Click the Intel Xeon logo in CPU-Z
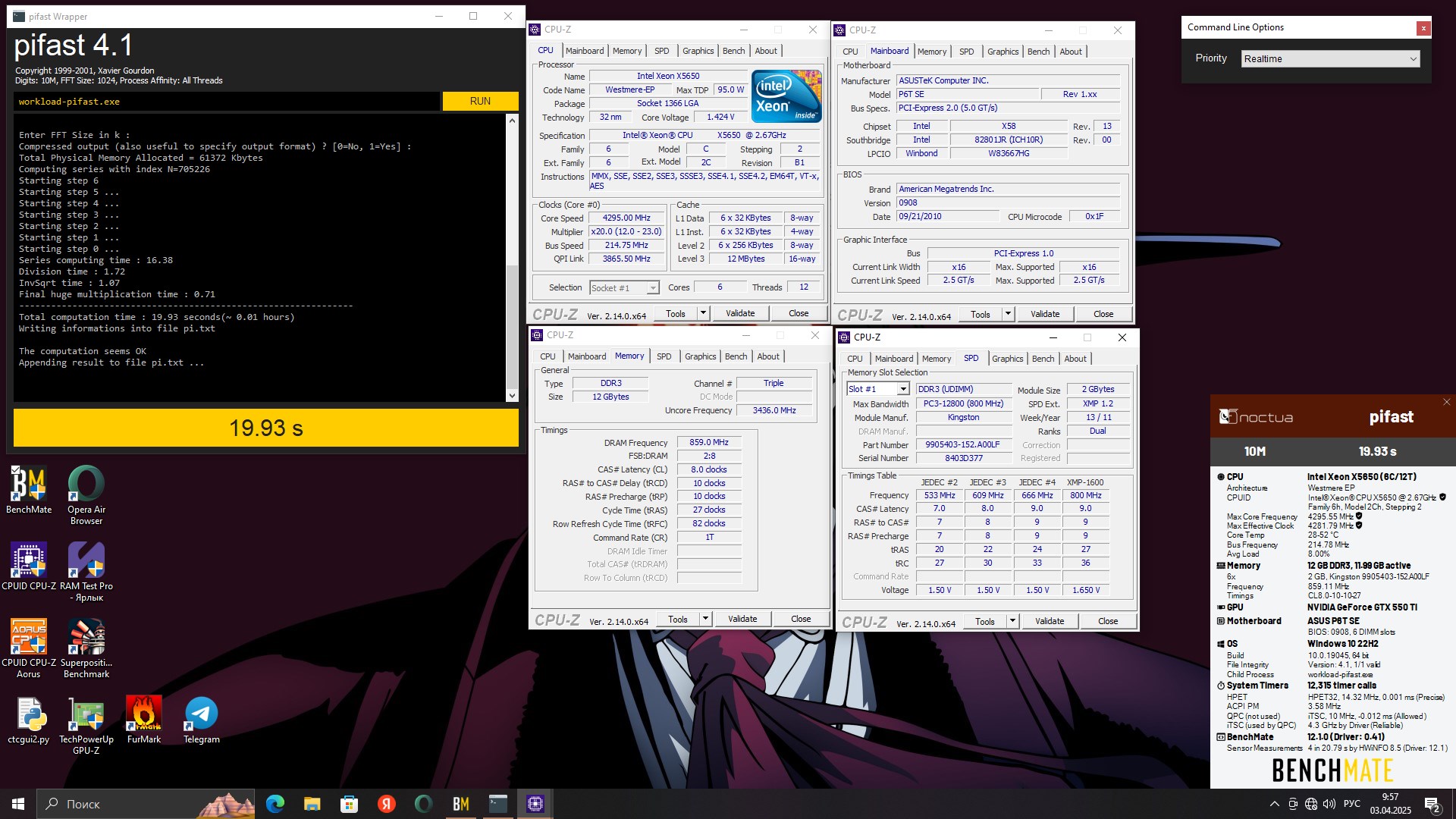Image resolution: width=1456 pixels, height=819 pixels. click(786, 96)
